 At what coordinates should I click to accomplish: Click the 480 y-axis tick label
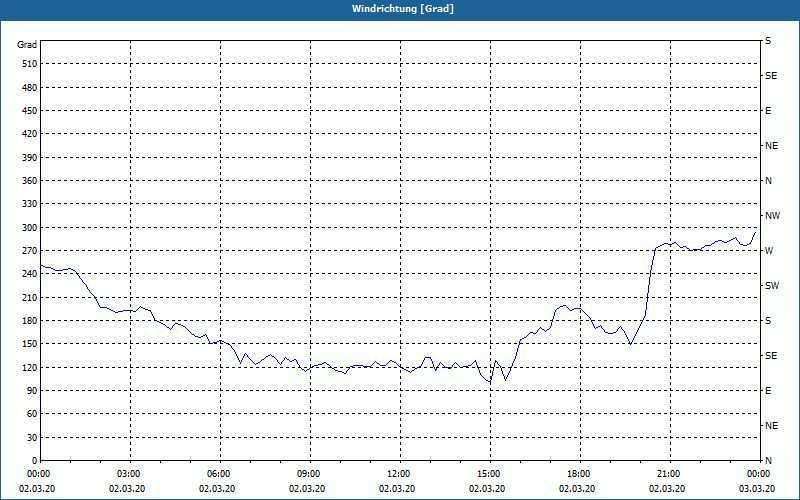pyautogui.click(x=30, y=87)
